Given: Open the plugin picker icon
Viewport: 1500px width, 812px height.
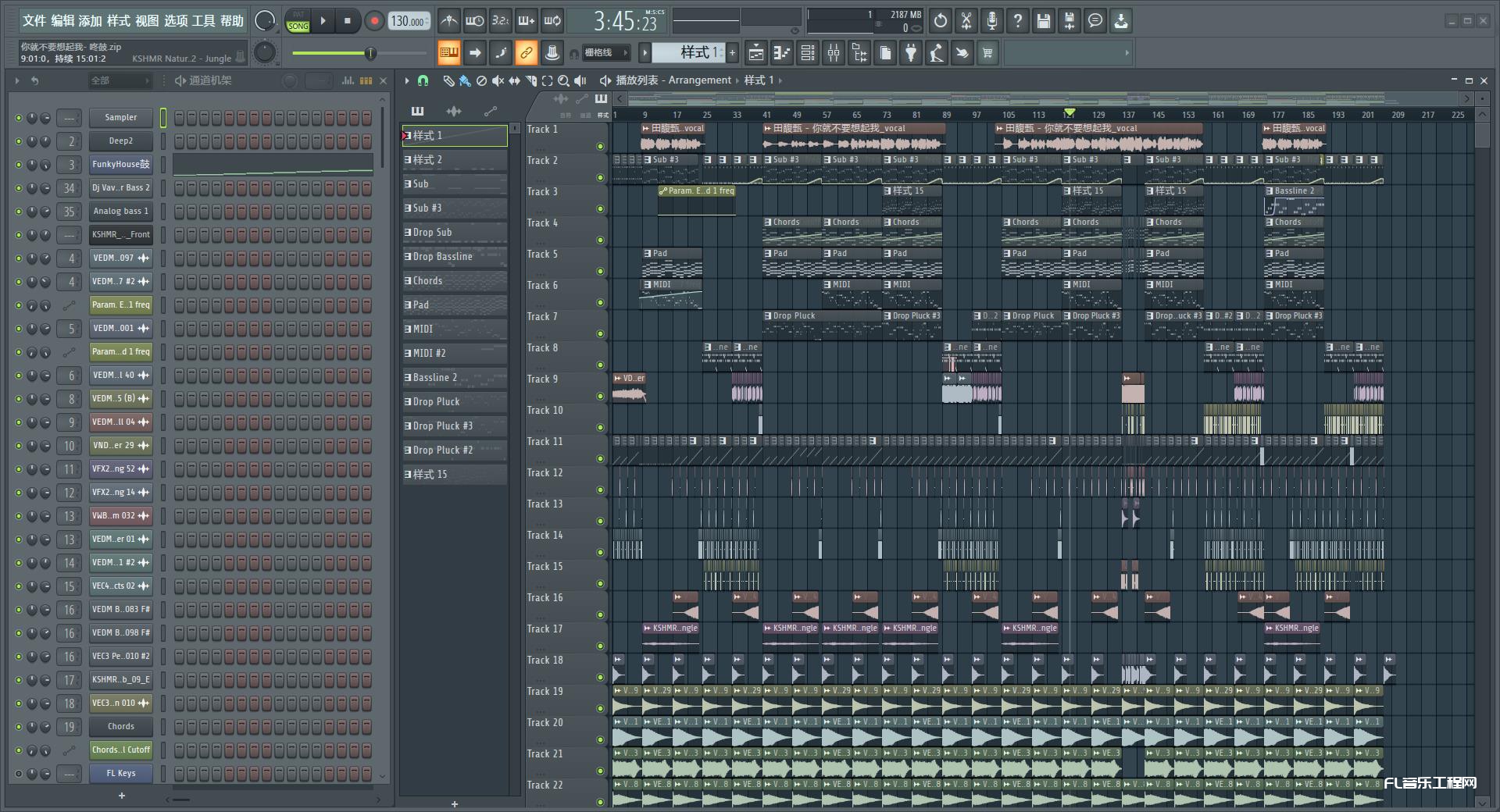Looking at the screenshot, I should (x=911, y=53).
